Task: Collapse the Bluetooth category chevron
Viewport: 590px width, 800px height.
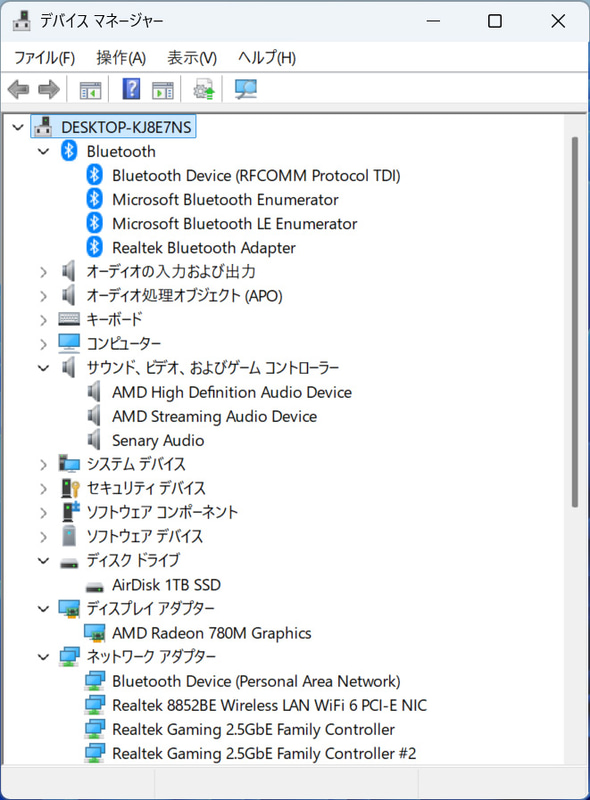Action: click(x=42, y=151)
